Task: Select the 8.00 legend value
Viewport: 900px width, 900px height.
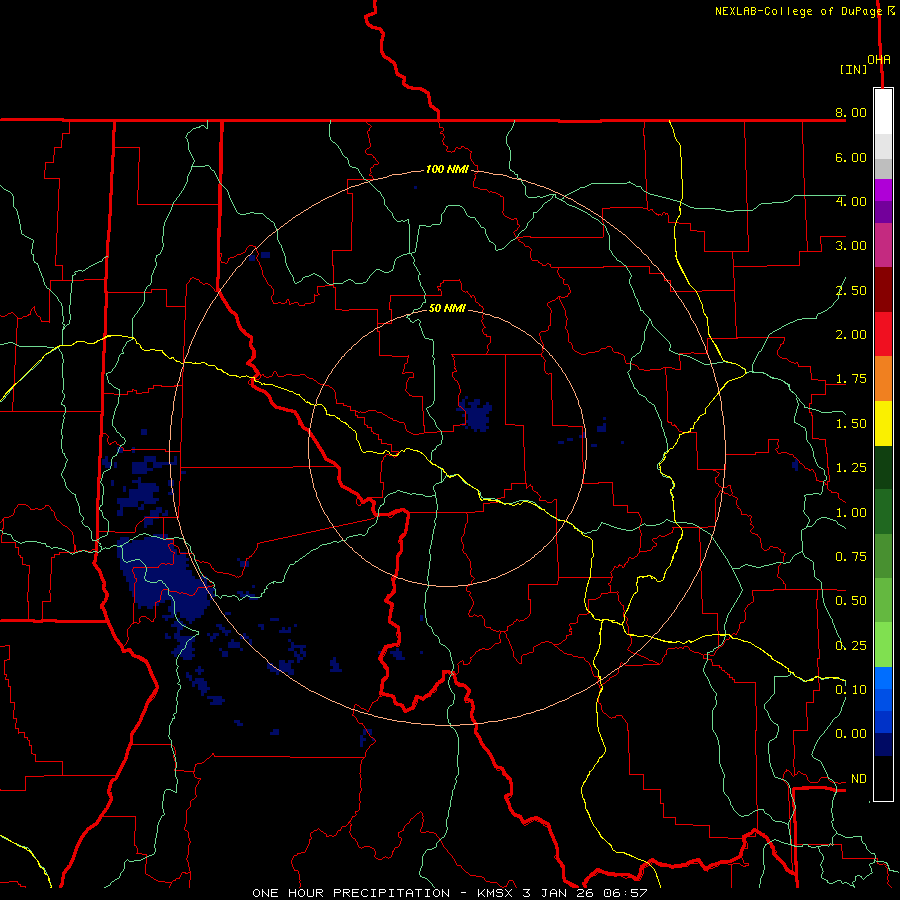Action: pos(851,112)
